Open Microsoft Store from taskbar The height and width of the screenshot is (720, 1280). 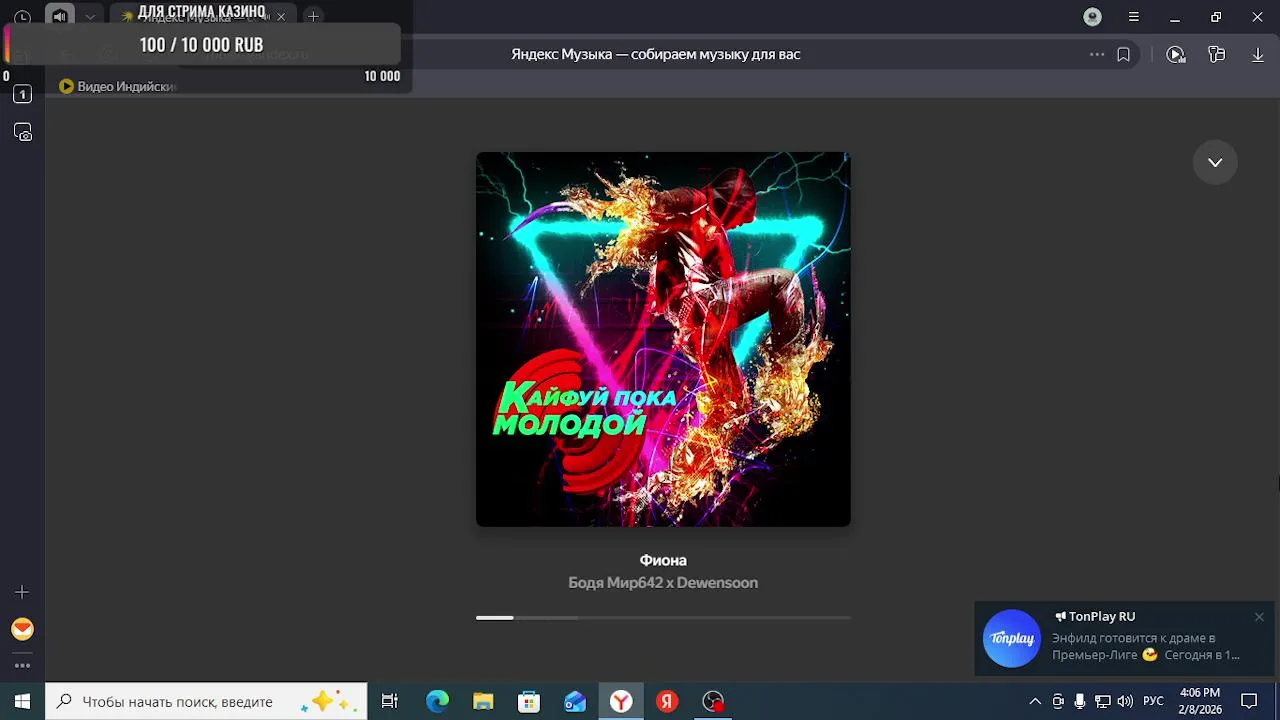click(x=529, y=701)
